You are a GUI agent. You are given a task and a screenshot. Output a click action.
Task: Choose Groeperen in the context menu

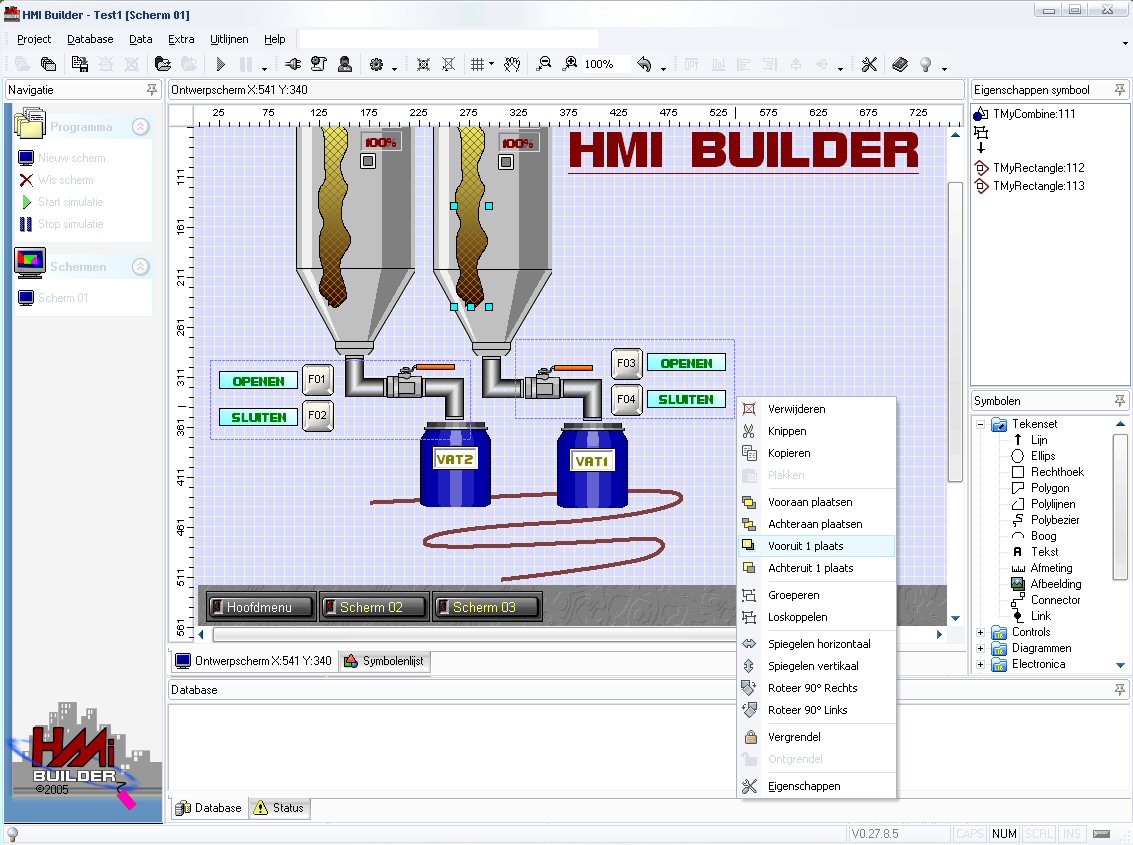pos(817,595)
